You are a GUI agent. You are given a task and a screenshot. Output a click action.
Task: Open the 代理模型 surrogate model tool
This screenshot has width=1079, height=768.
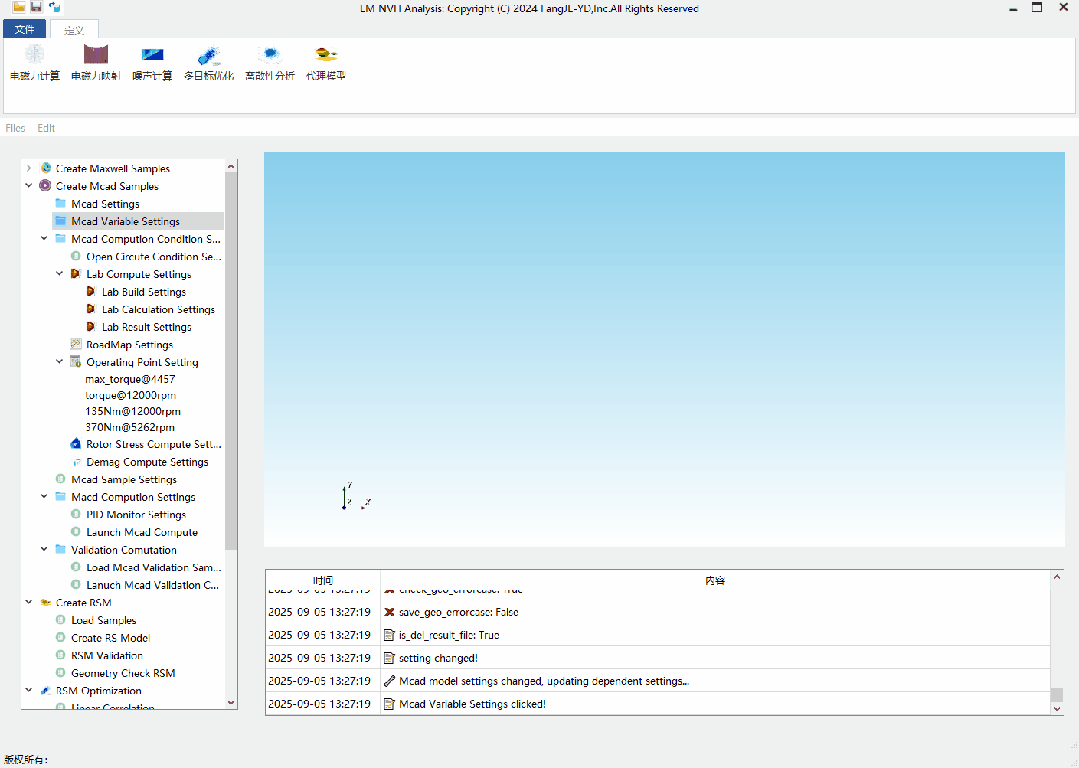[x=325, y=55]
